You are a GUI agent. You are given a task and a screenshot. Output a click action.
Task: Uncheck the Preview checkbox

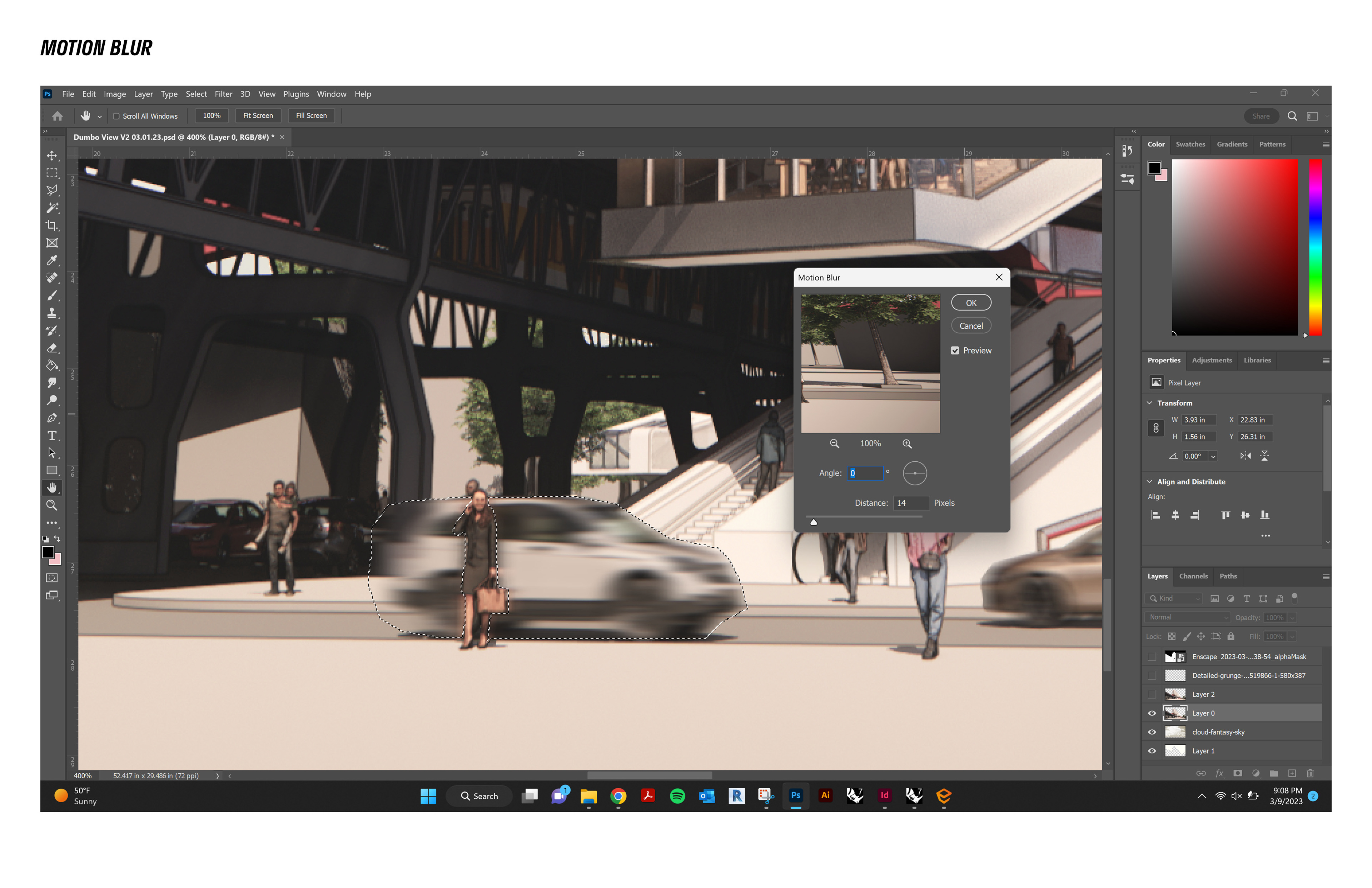click(x=955, y=351)
